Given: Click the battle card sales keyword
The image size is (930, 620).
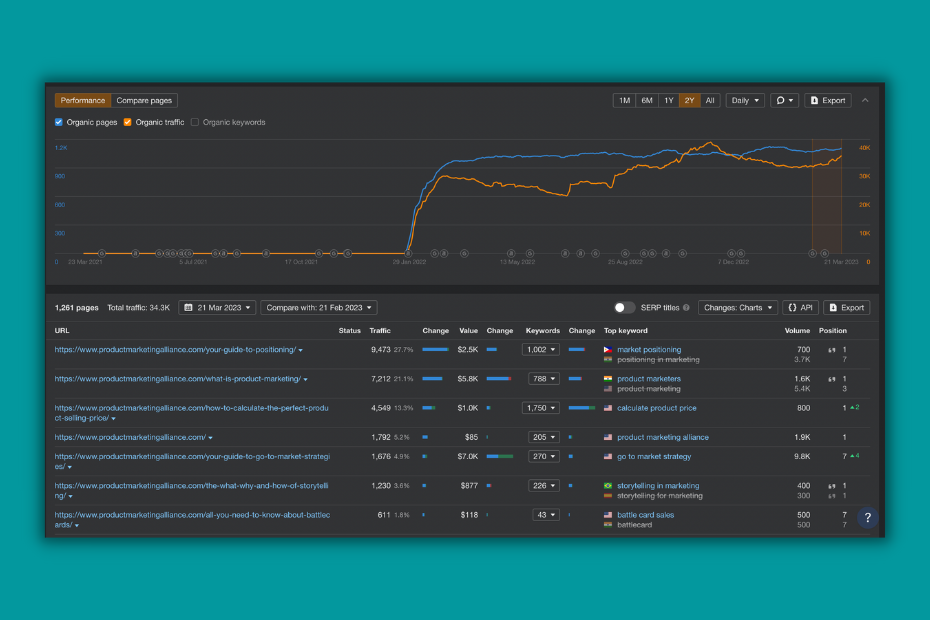Looking at the screenshot, I should coord(645,515).
